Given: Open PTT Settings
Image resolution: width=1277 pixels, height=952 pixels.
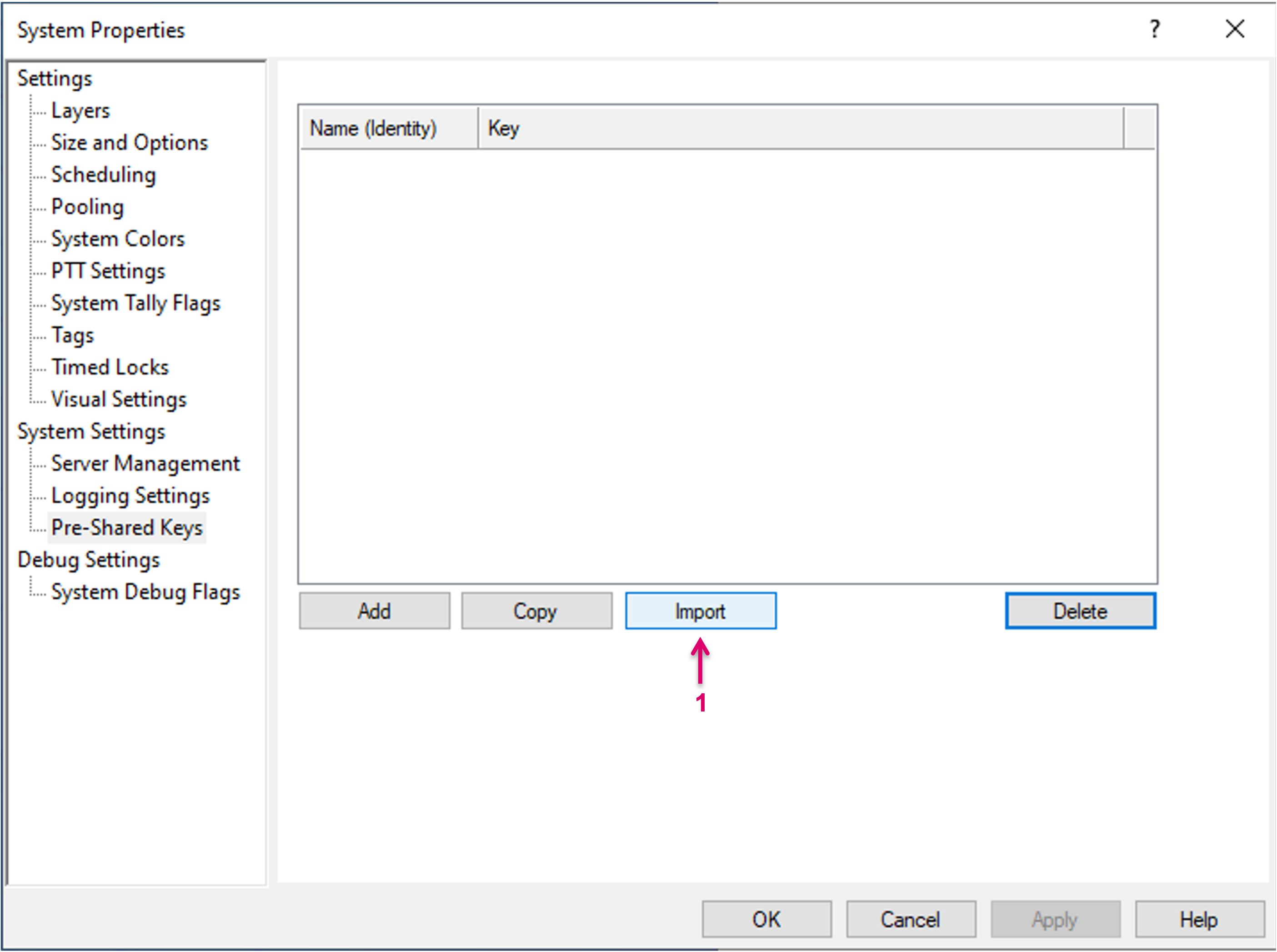Looking at the screenshot, I should pyautogui.click(x=108, y=271).
